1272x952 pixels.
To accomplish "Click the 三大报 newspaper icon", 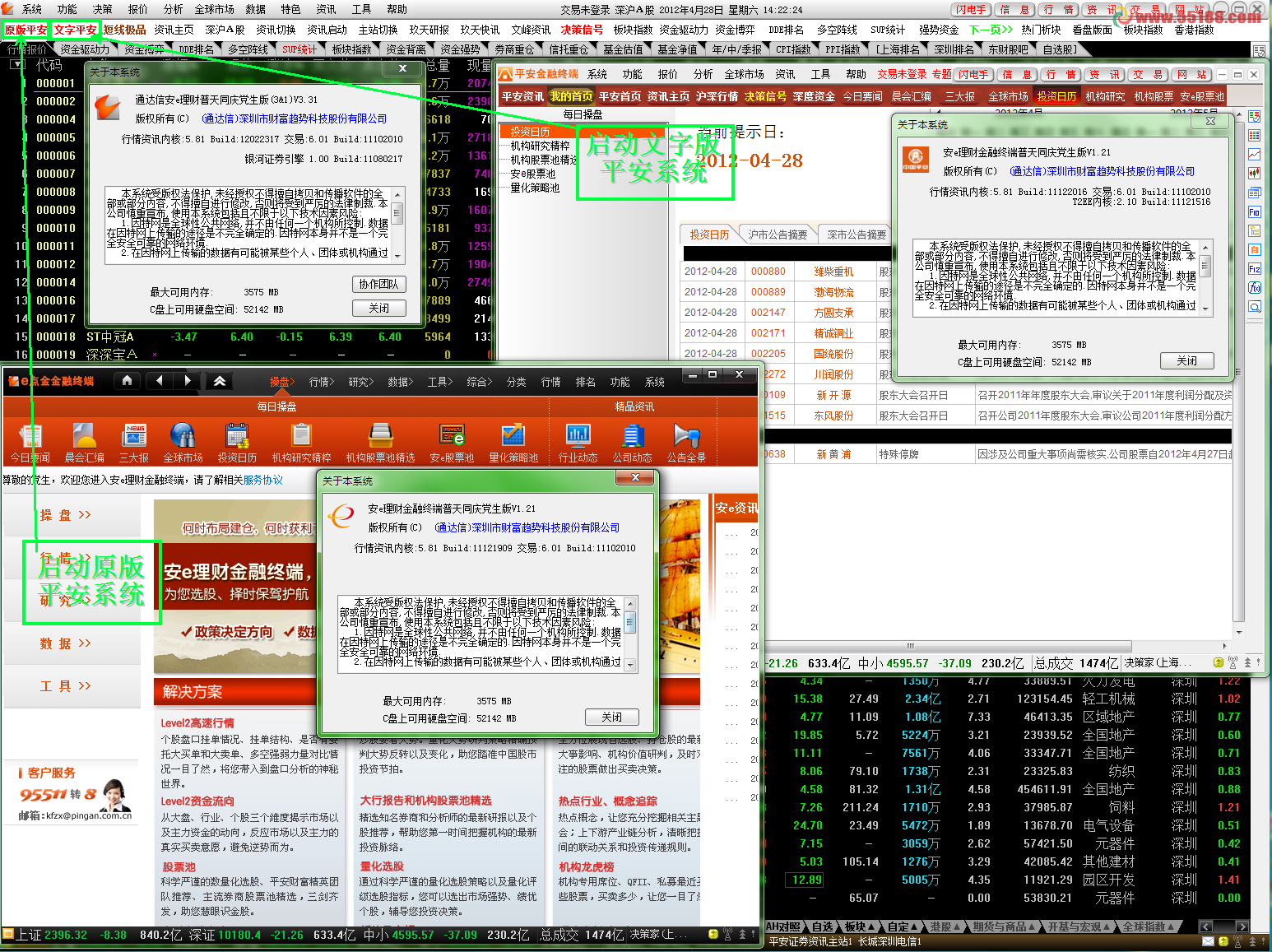I will coord(134,436).
